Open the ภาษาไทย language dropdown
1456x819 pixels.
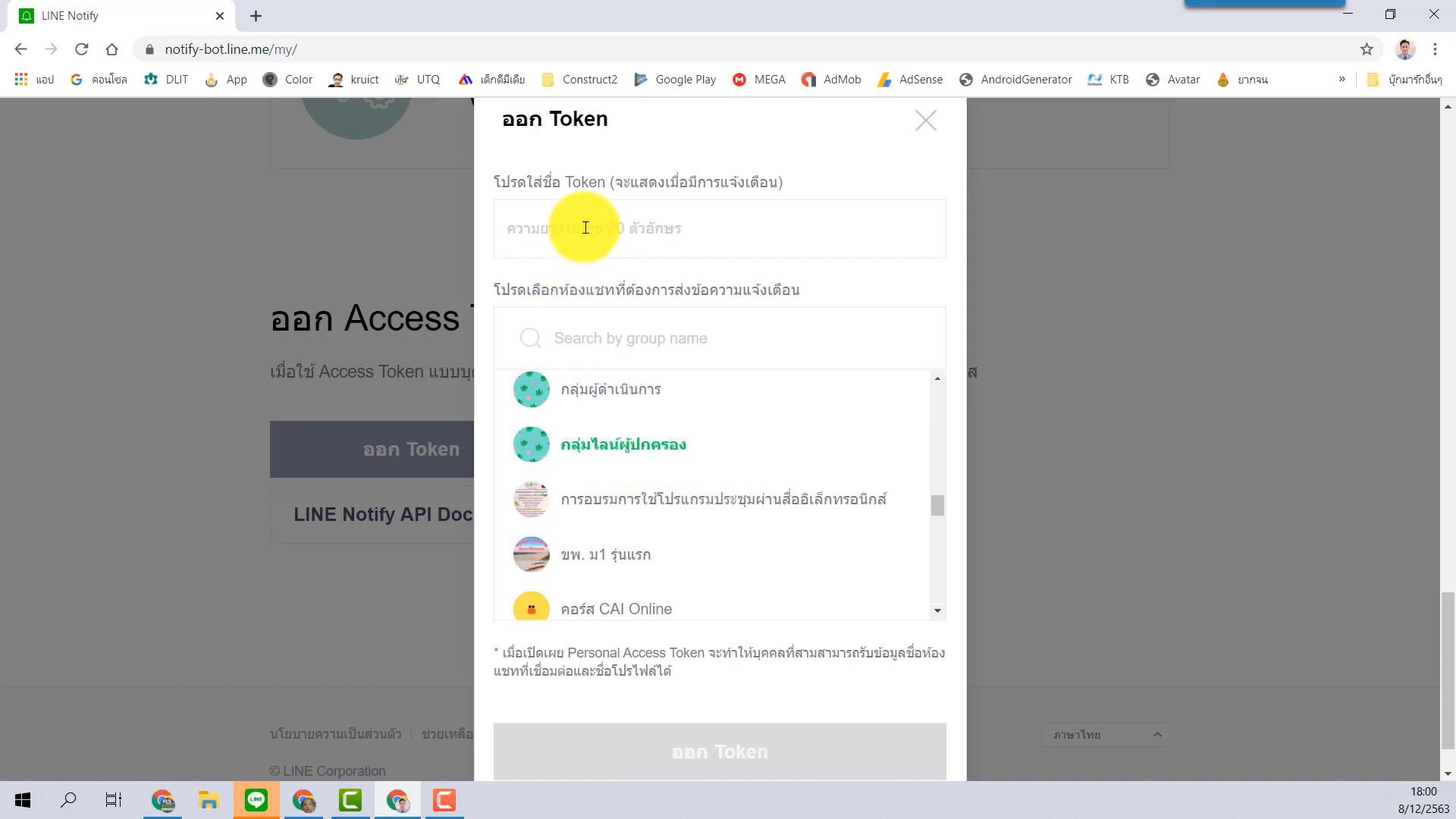click(1105, 735)
